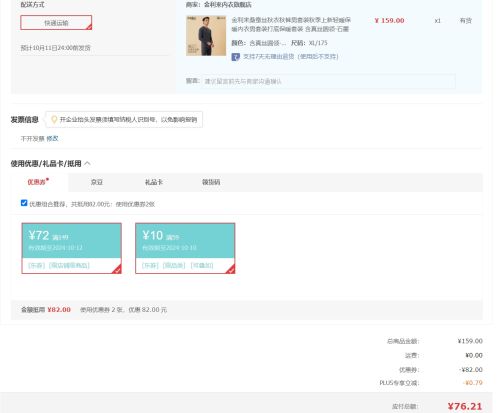Screen dimensions: 500x413
Task: Click the red checkmark corner on ¥72 coupon
Action: (x=117, y=269)
